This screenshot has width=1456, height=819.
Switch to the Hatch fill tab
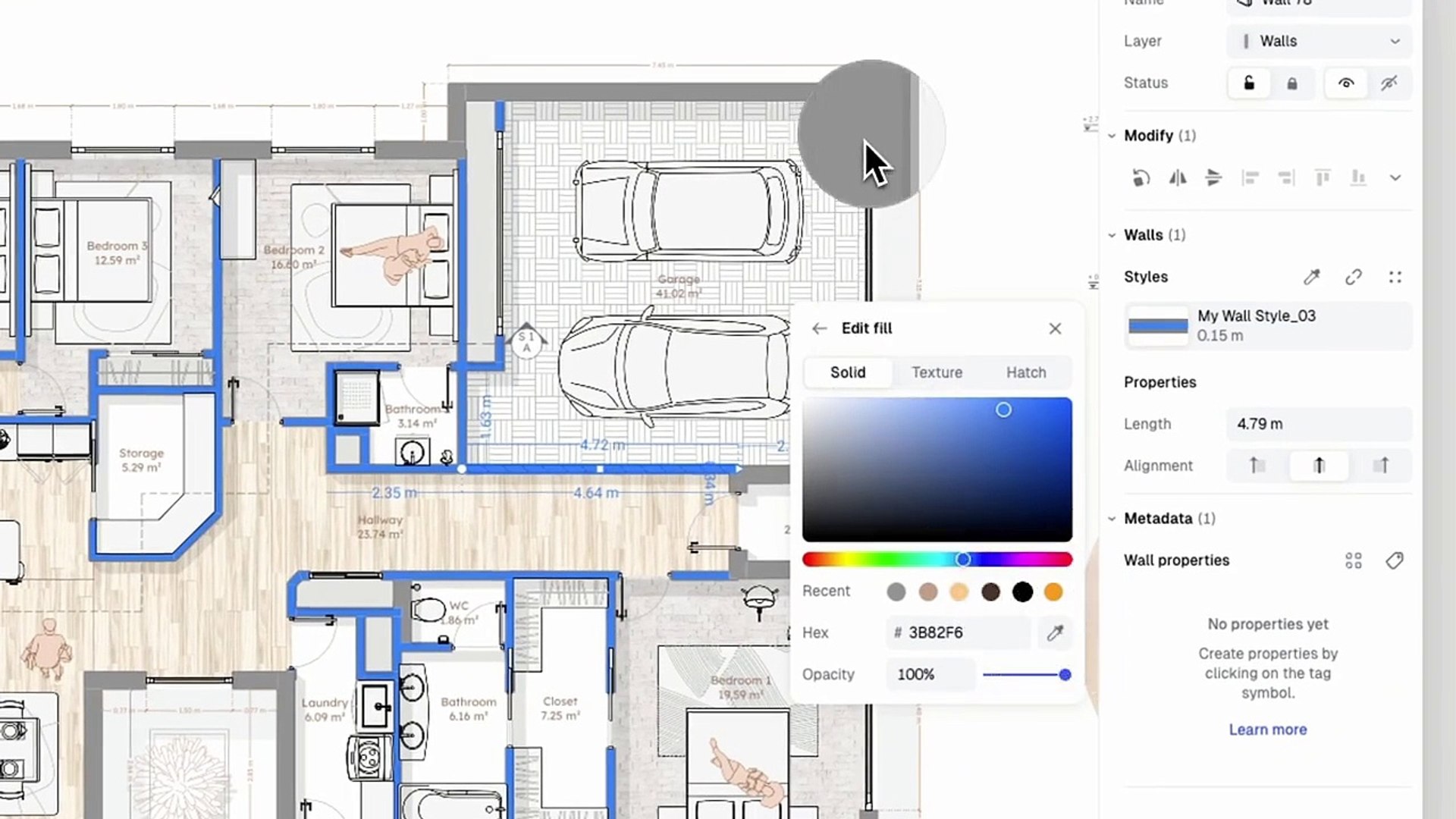click(x=1026, y=372)
